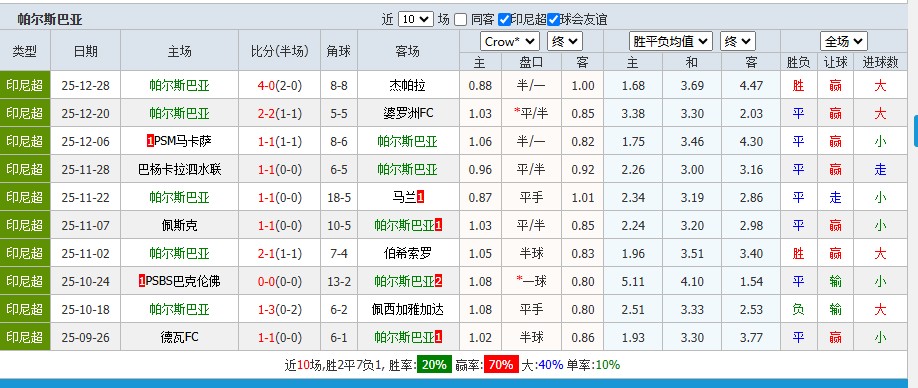This screenshot has width=918, height=388.
Task: Click the 1-3(0-2) score
Action: point(279,309)
